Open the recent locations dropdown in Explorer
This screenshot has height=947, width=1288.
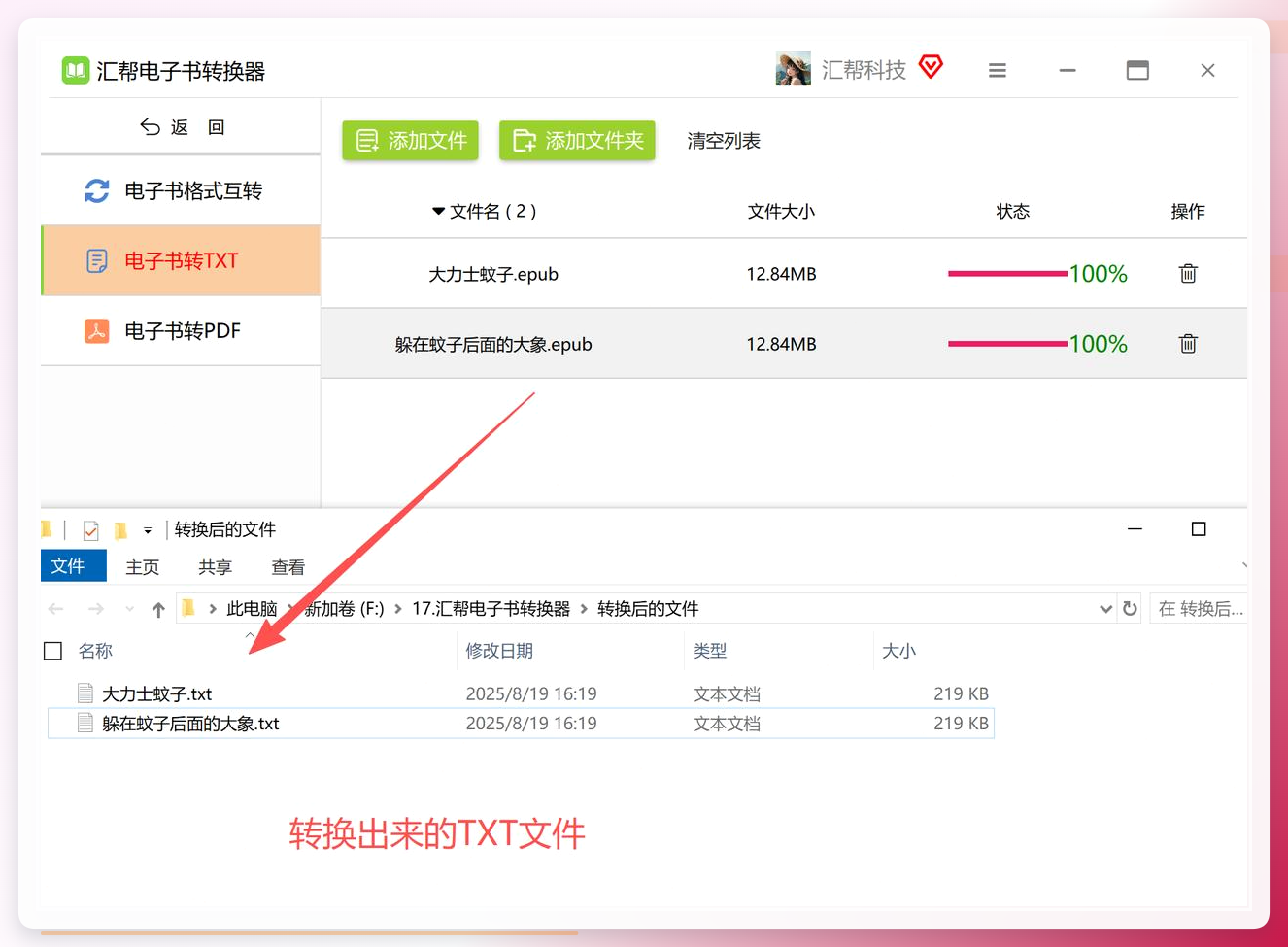[x=129, y=609]
